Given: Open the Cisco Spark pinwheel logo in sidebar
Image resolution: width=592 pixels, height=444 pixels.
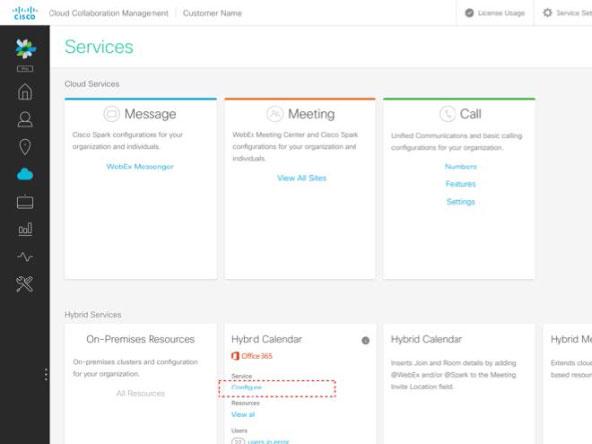Looking at the screenshot, I should [26, 49].
